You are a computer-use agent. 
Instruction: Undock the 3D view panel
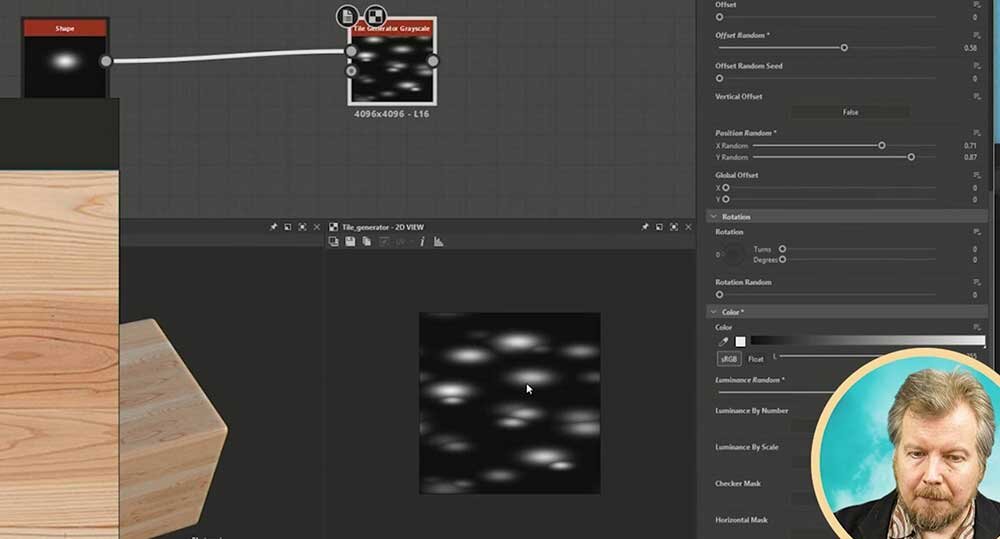coord(288,227)
